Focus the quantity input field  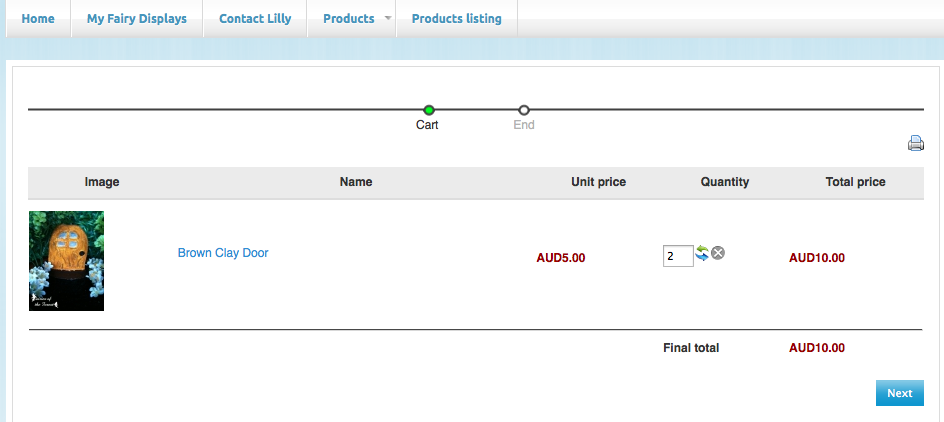(x=677, y=257)
